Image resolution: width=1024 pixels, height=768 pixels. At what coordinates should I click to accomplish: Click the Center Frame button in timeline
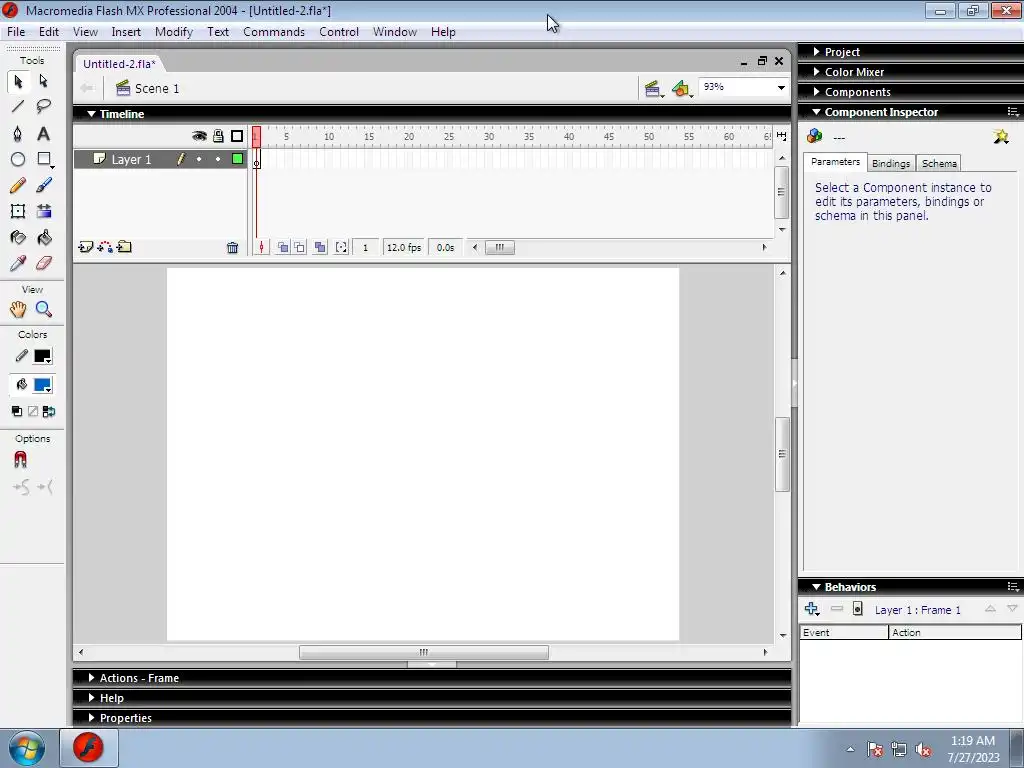click(261, 248)
